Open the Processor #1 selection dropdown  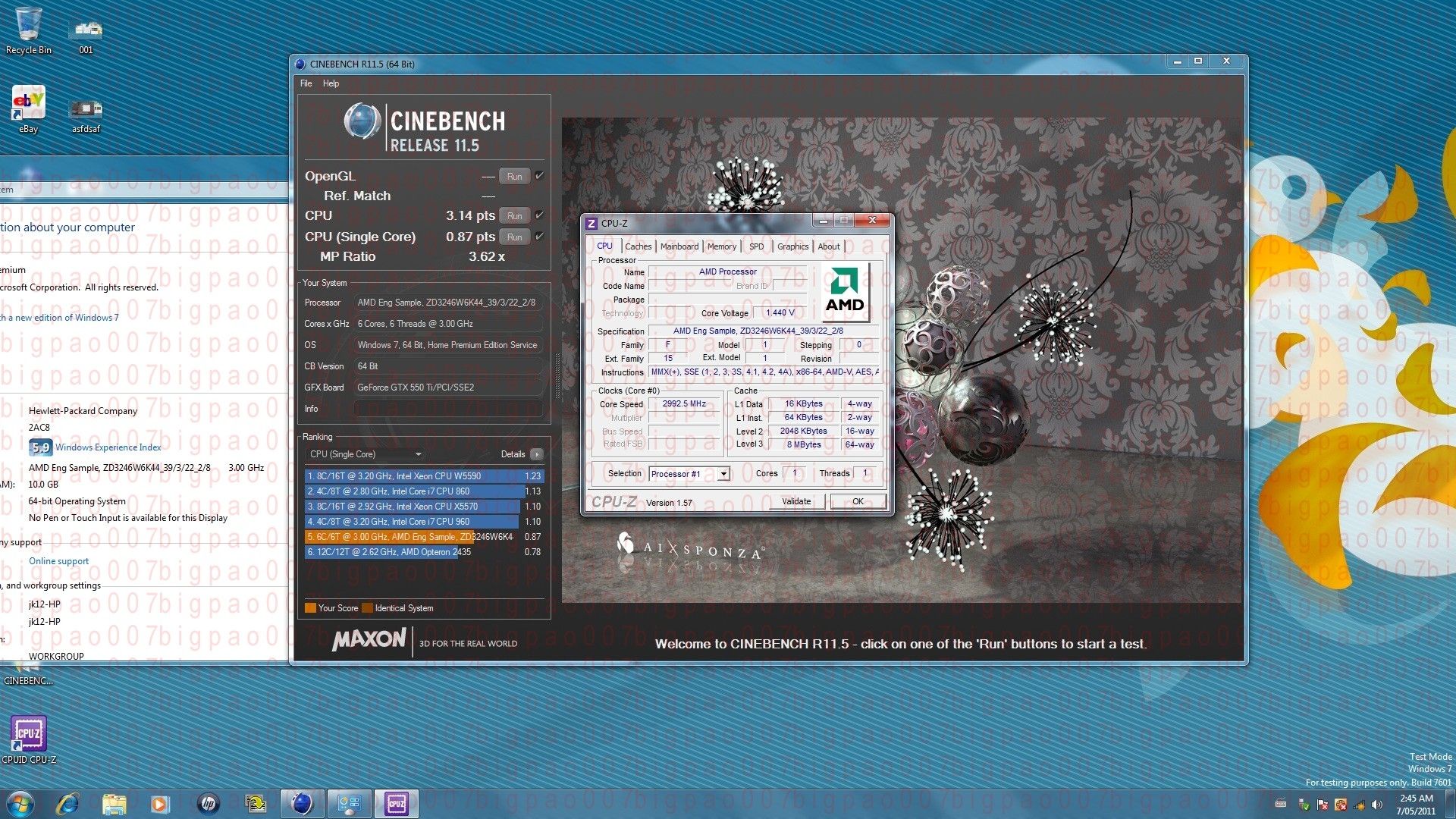pyautogui.click(x=689, y=474)
